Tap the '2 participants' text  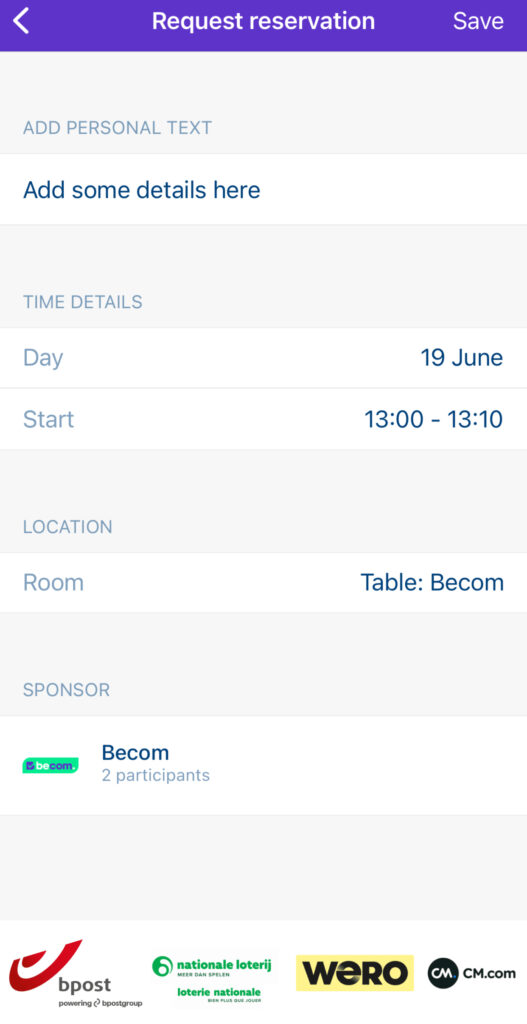[x=155, y=776]
